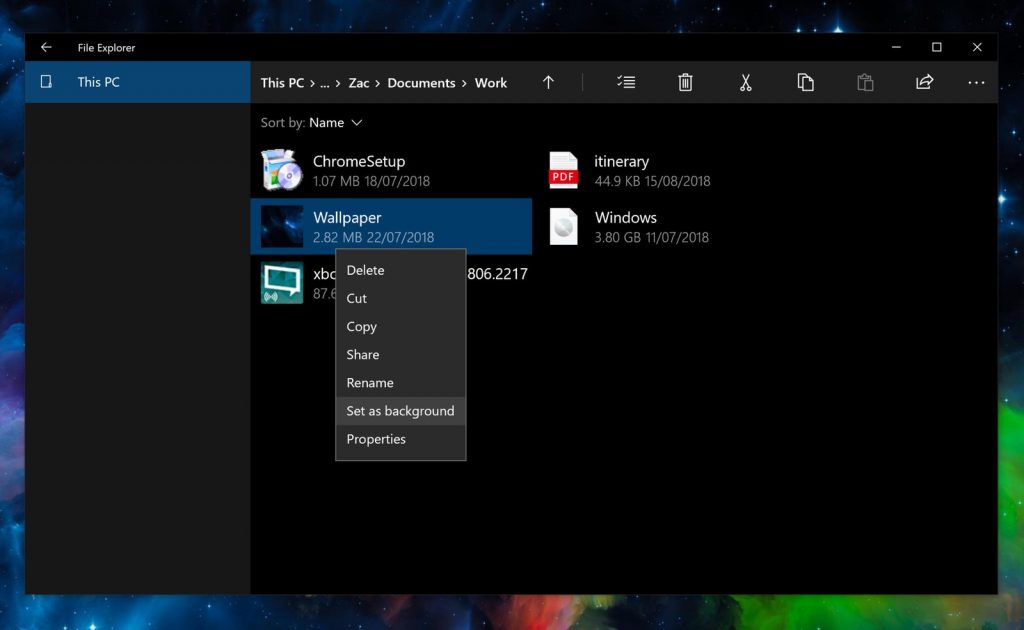Image resolution: width=1024 pixels, height=630 pixels.
Task: Open the see-more options menu
Action: click(x=976, y=82)
